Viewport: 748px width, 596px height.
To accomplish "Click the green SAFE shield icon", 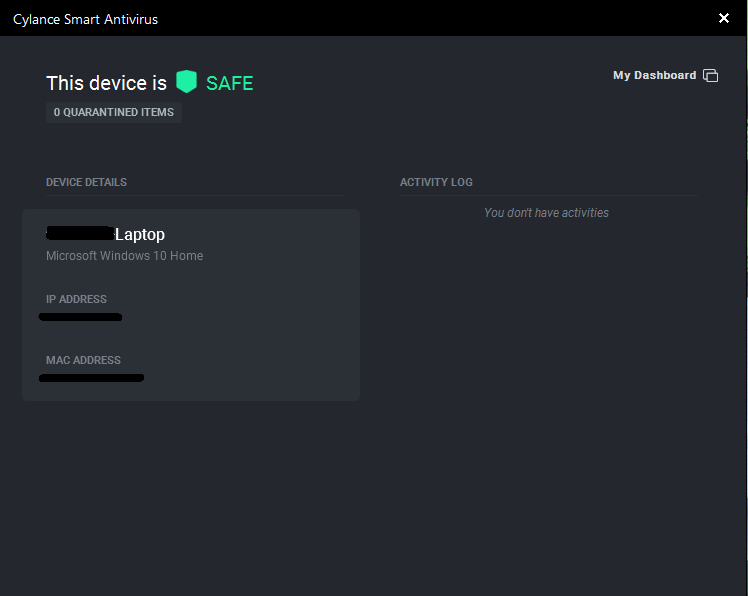I will coord(186,82).
